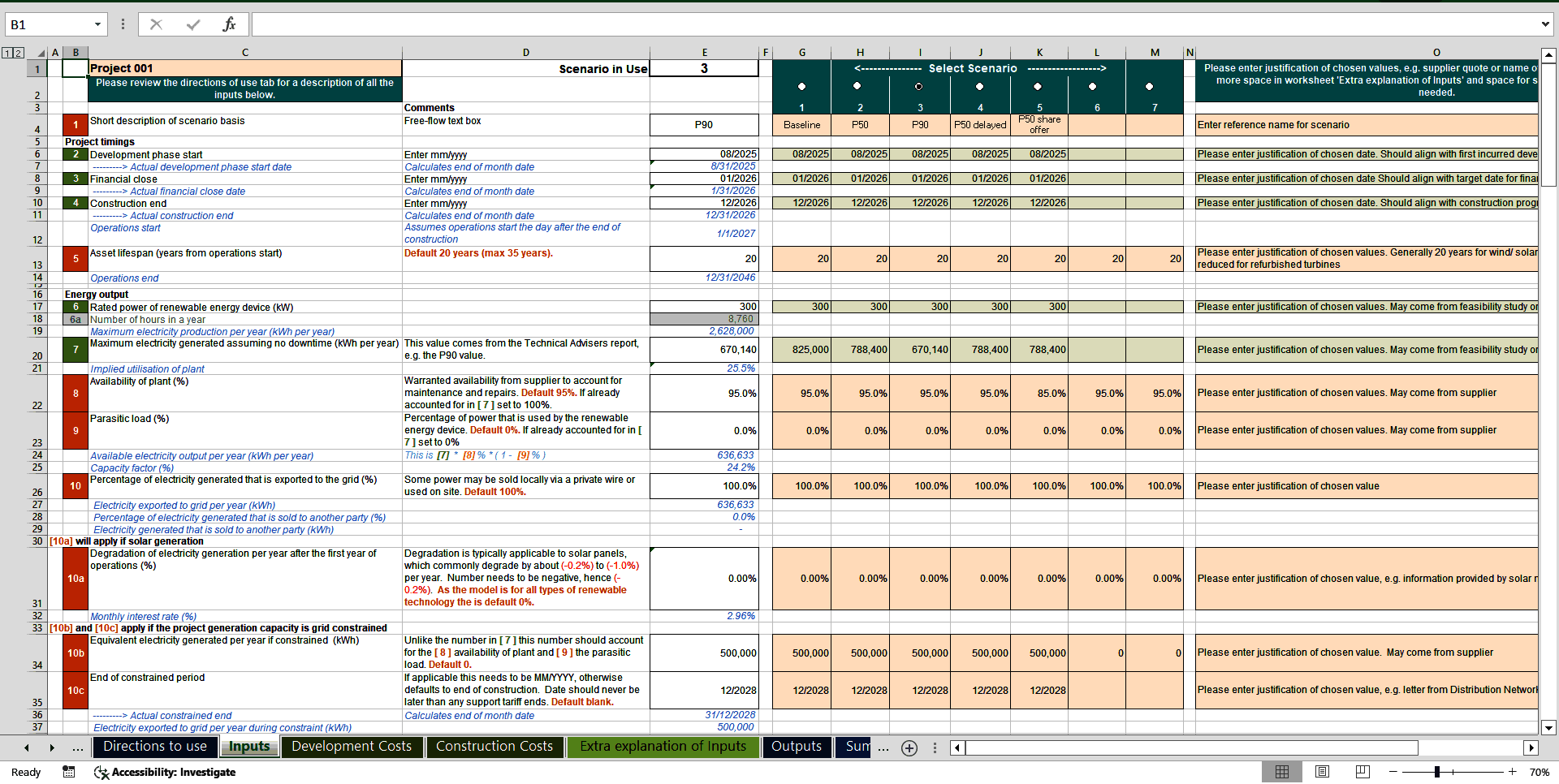
Task: Select the 8,760 hours in a year cell
Action: (x=704, y=320)
